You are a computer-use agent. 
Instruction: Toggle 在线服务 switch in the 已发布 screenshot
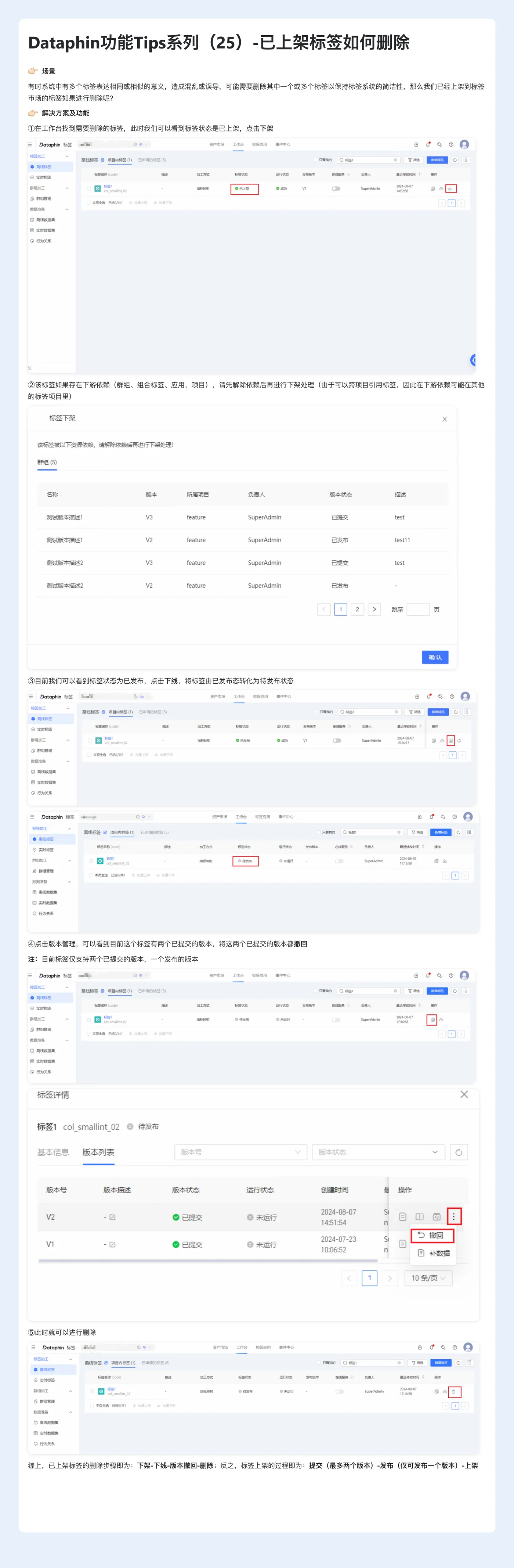click(337, 741)
